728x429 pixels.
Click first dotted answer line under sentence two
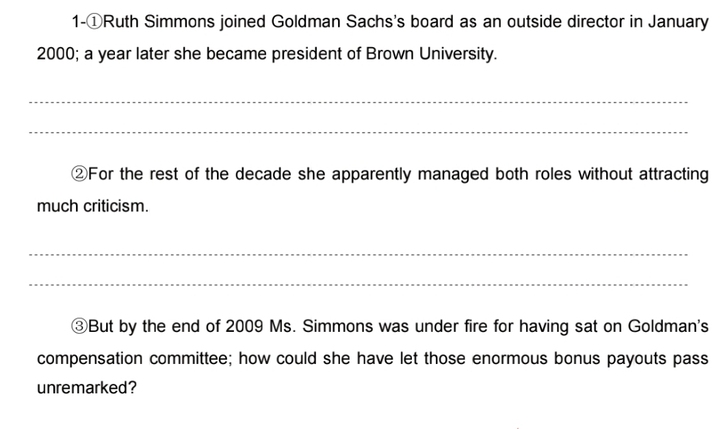pos(358,254)
